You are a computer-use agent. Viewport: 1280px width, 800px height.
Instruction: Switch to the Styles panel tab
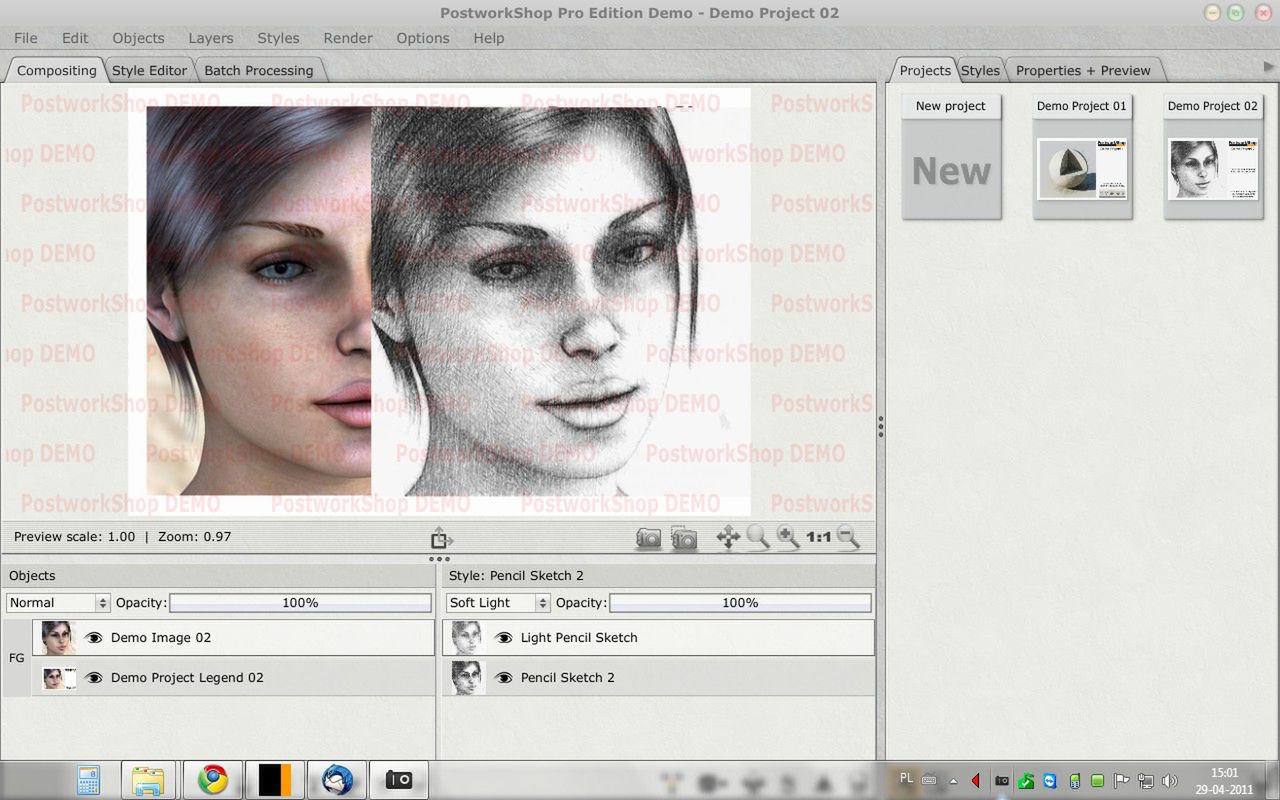click(x=980, y=70)
